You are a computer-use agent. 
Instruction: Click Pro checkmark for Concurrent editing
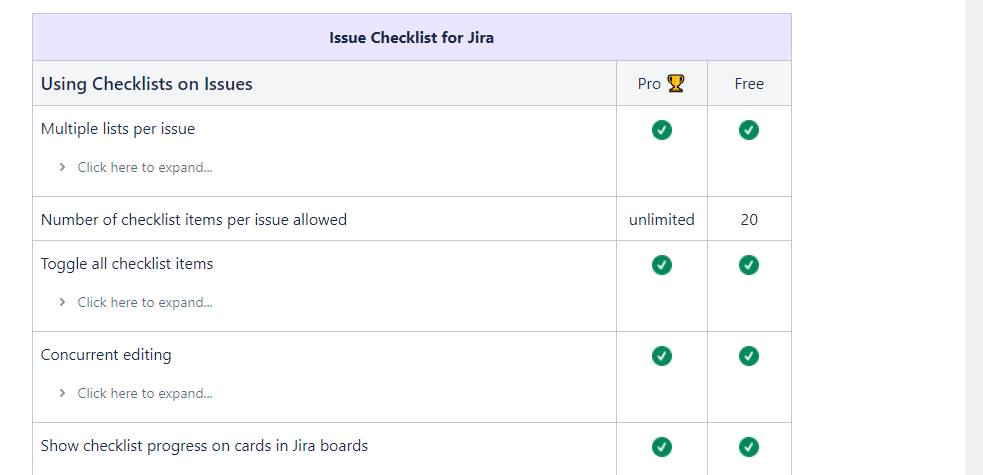pos(661,356)
